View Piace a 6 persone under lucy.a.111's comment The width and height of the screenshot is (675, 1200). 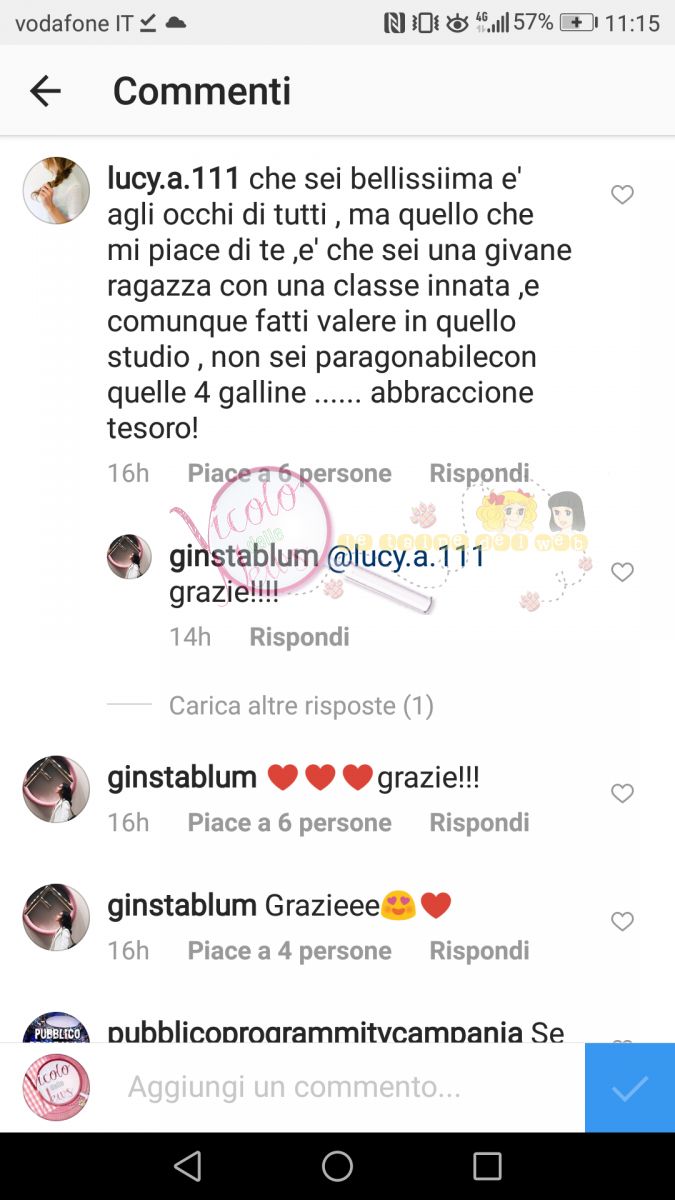point(289,473)
